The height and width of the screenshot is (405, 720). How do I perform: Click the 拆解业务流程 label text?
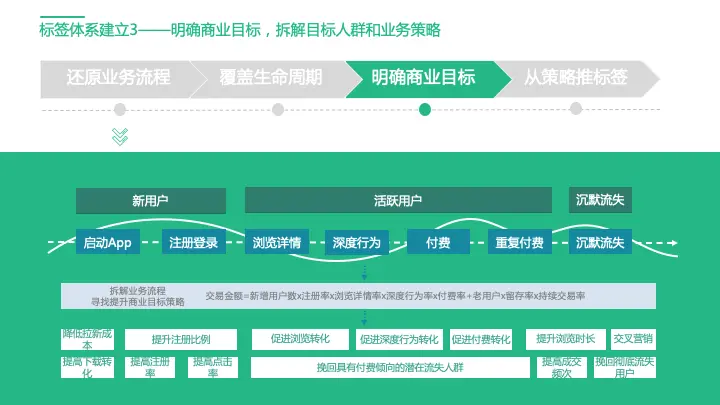coord(138,291)
